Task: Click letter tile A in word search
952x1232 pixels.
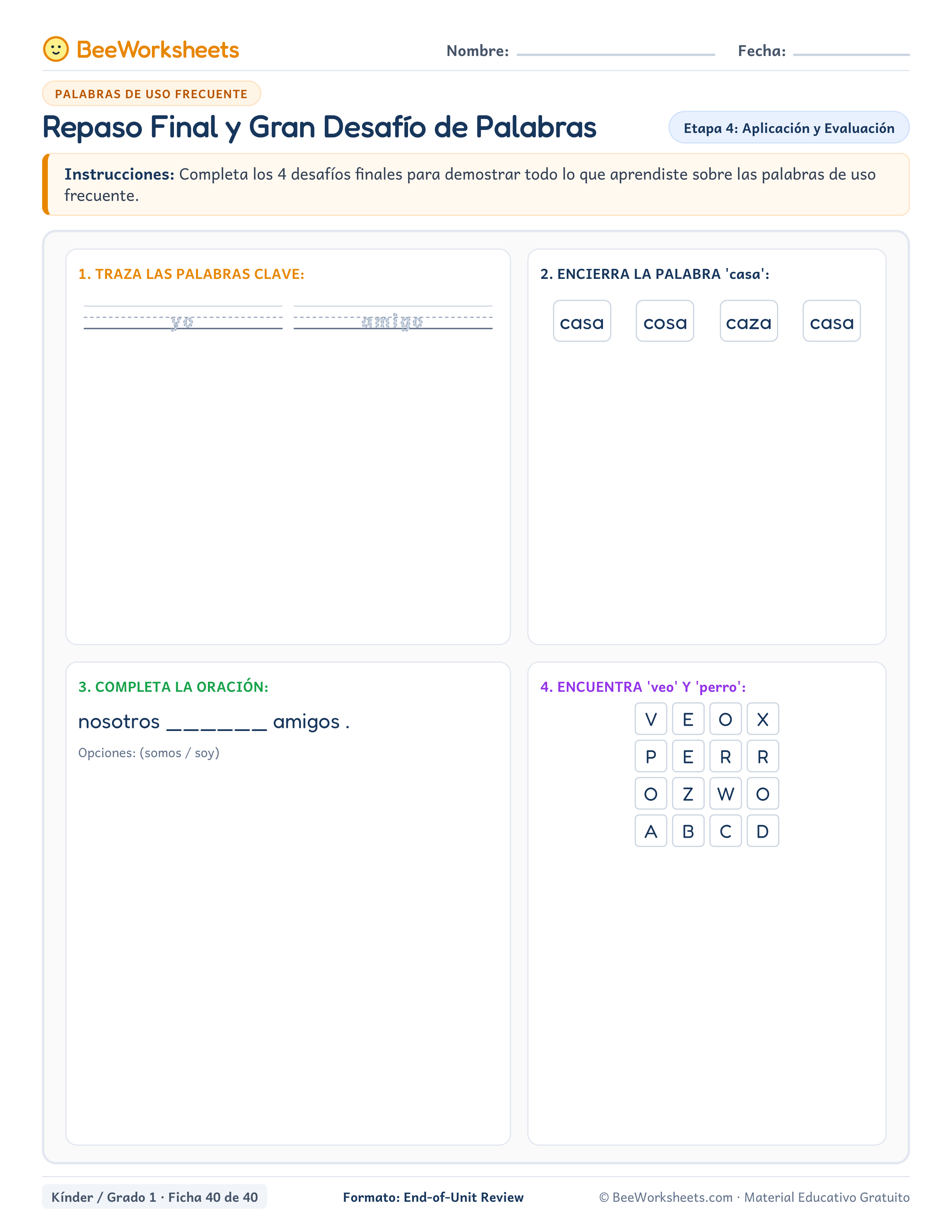Action: coord(651,830)
